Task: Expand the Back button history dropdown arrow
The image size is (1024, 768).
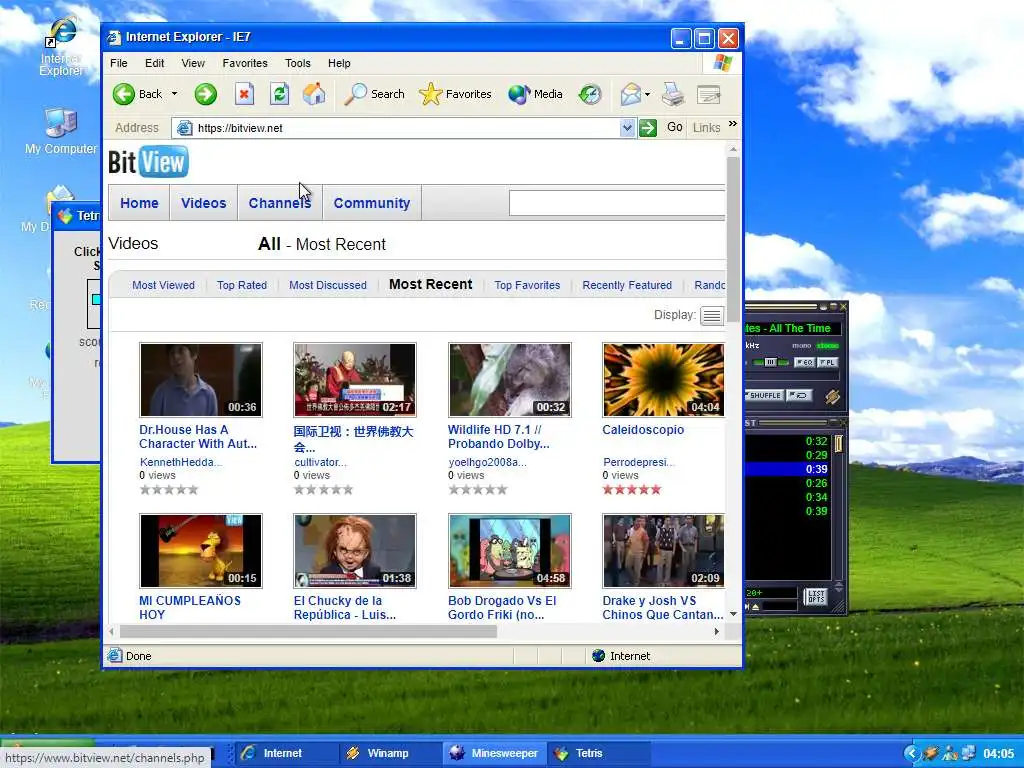Action: point(174,94)
